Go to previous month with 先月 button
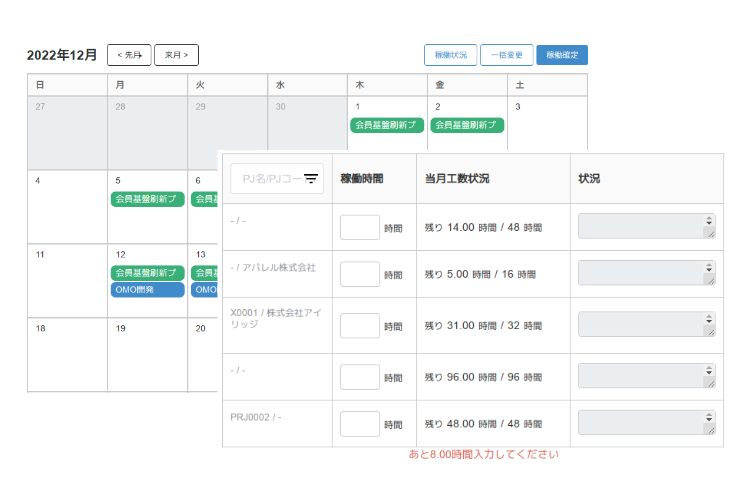Viewport: 753px width, 491px height. 129,55
